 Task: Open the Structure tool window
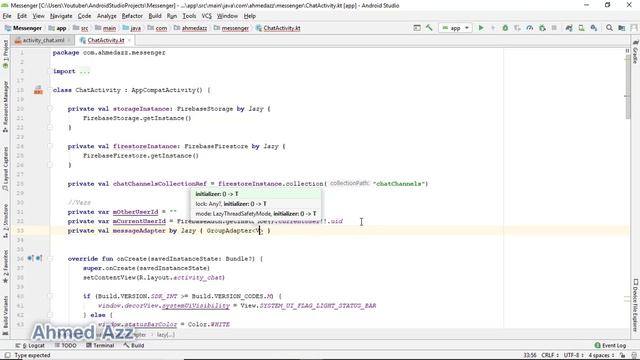click(x=5, y=221)
